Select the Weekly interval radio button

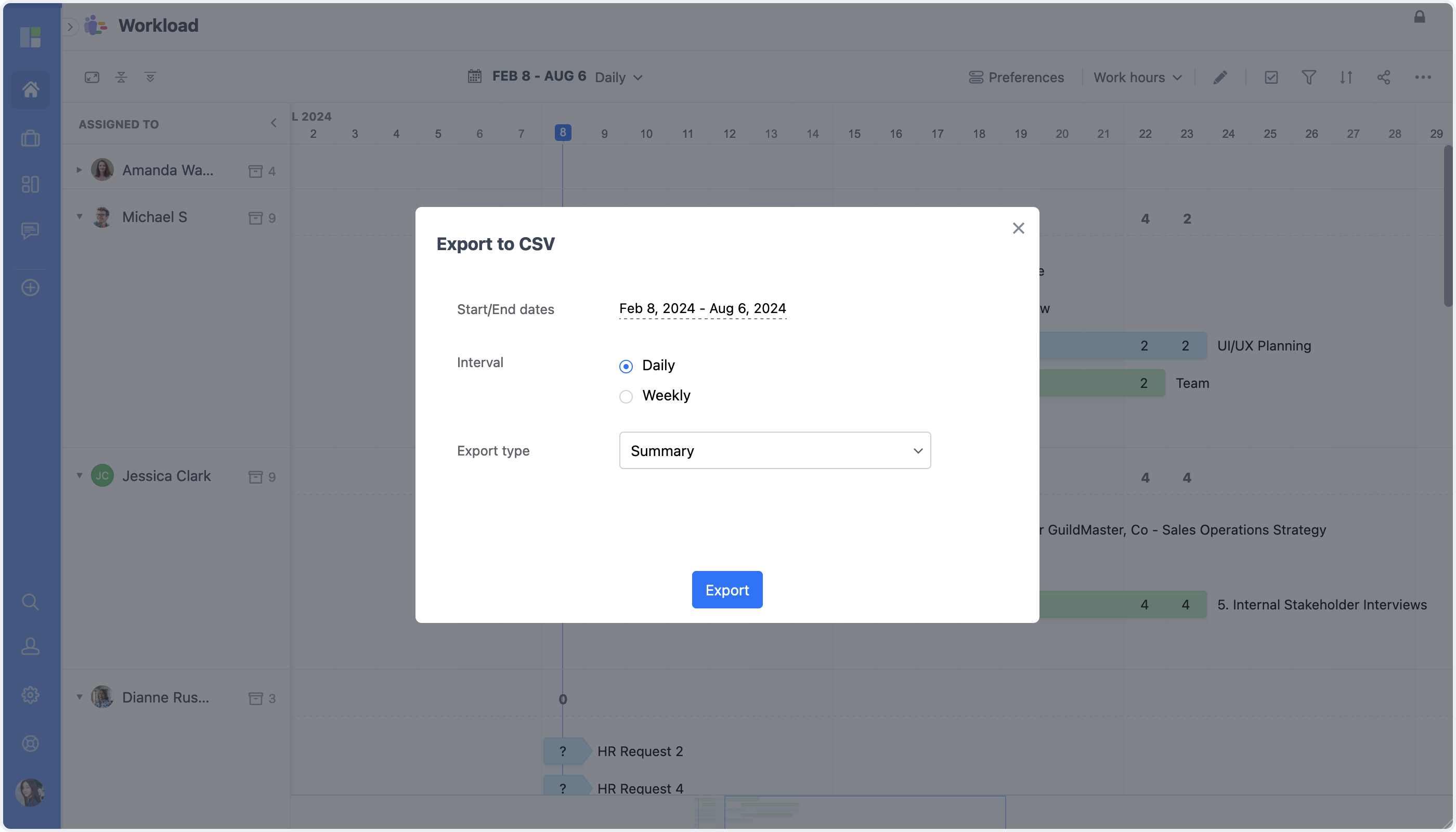pos(626,396)
